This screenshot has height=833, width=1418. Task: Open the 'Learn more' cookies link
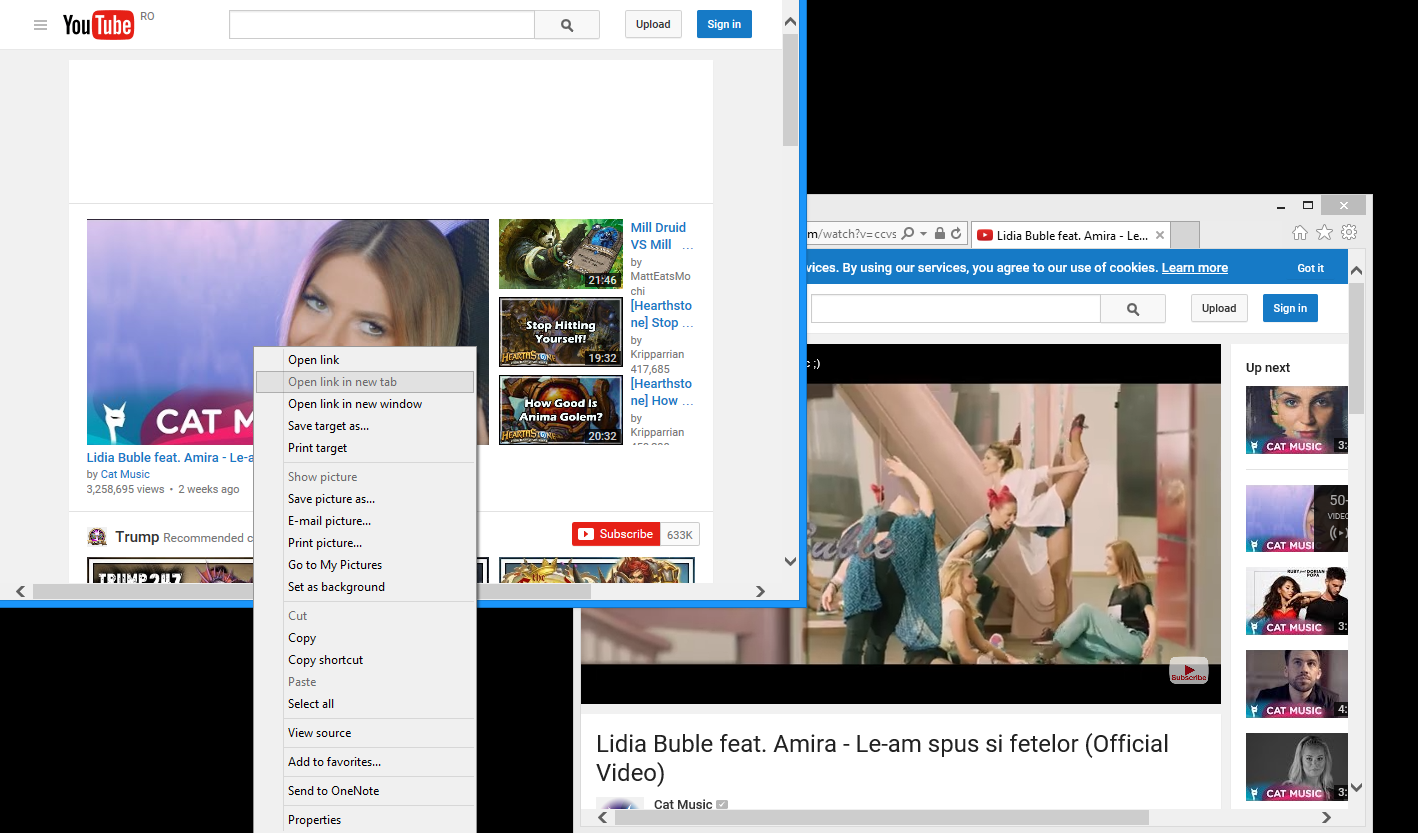[x=1194, y=268]
